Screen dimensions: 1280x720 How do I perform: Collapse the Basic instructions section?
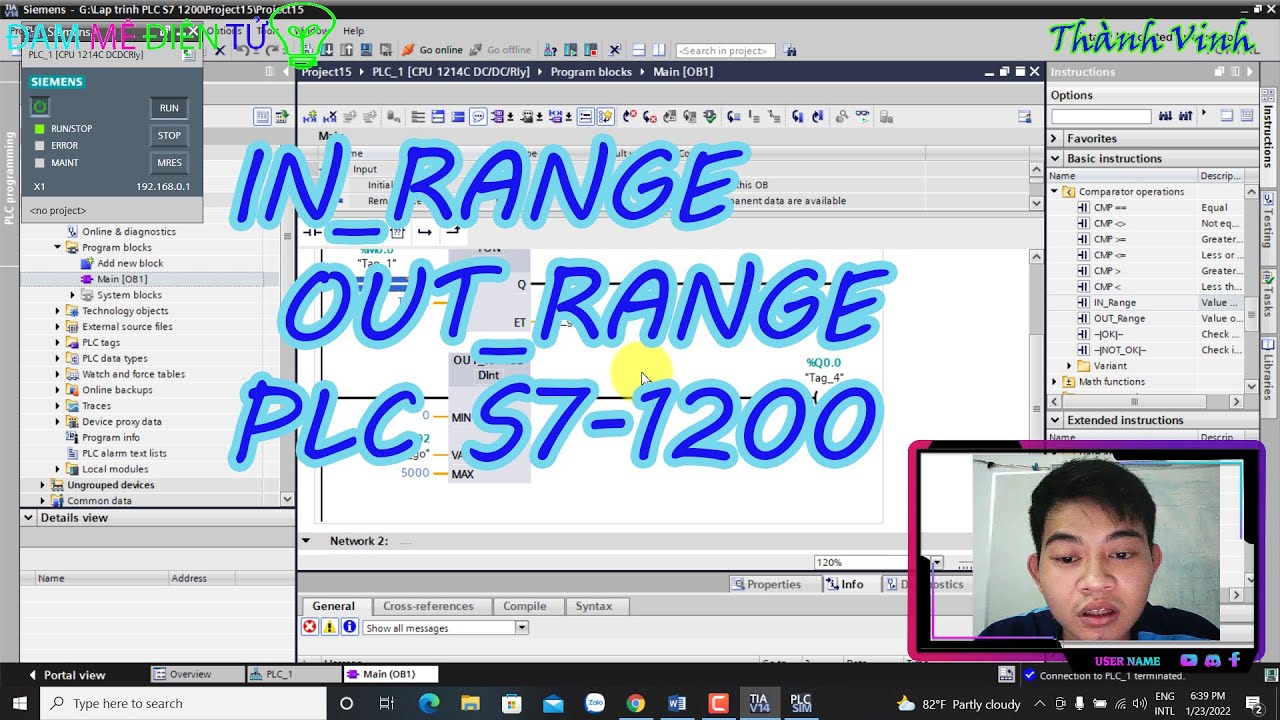(x=1054, y=158)
